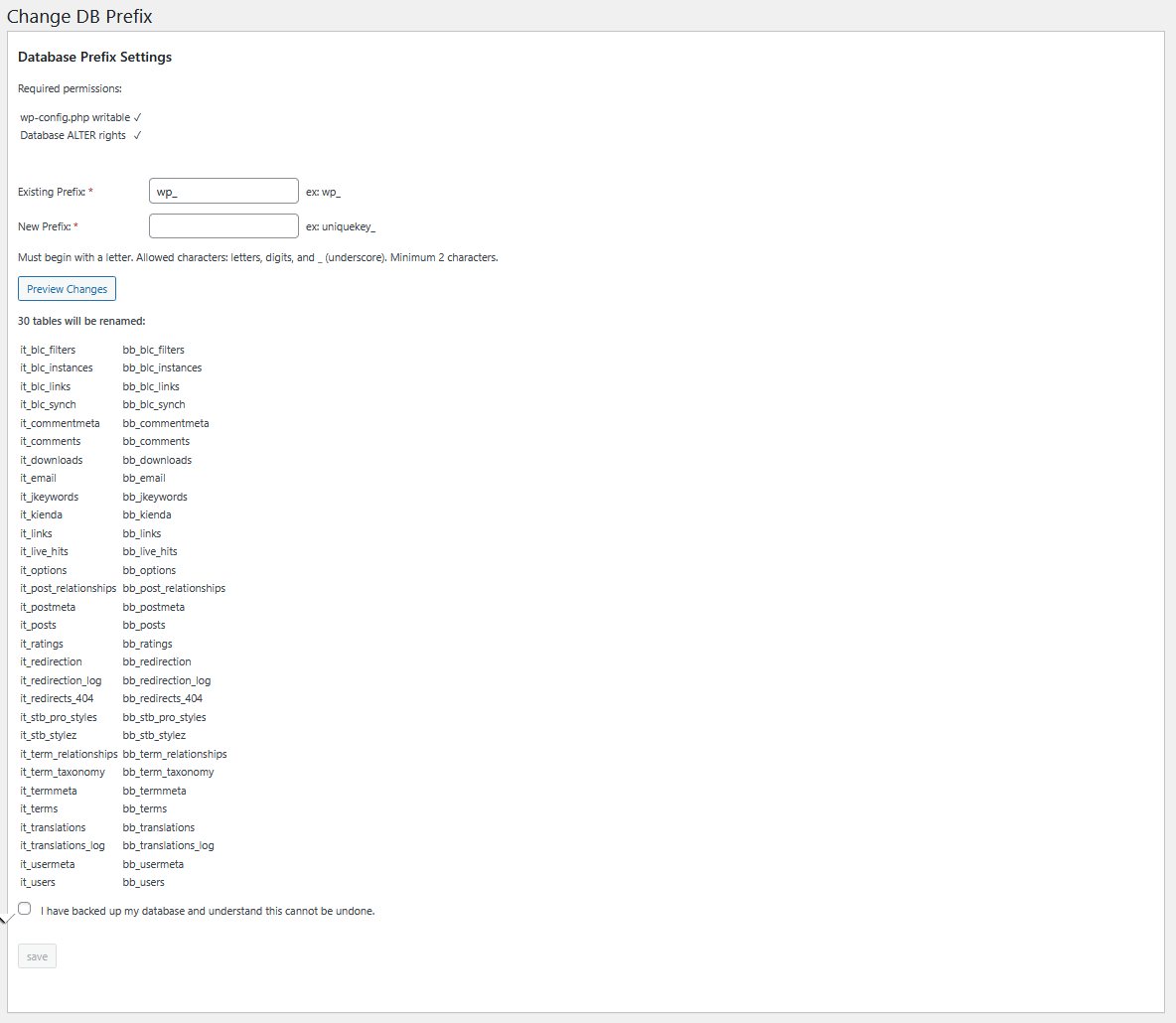Click the bb_translations_log new name
Screen dimensions: 1176x1023
coord(168,845)
